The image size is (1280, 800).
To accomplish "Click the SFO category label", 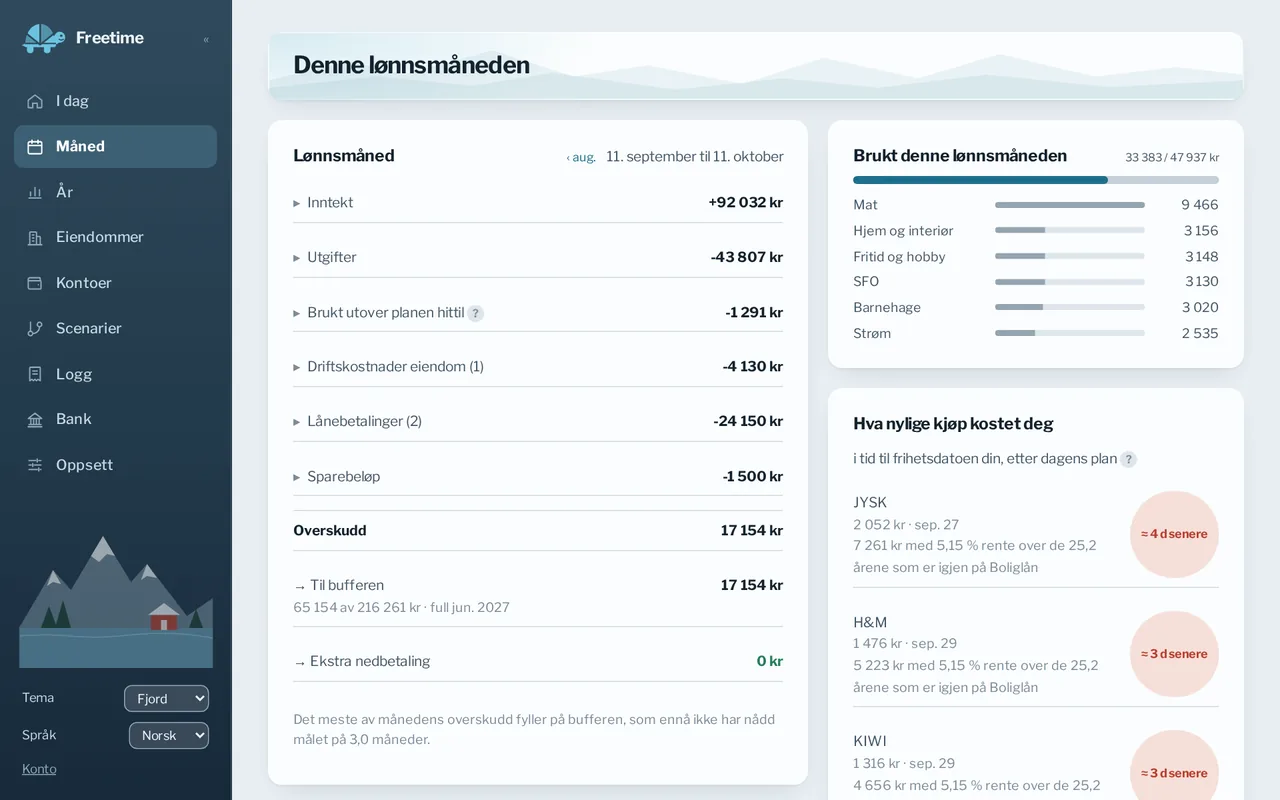I will (x=866, y=282).
